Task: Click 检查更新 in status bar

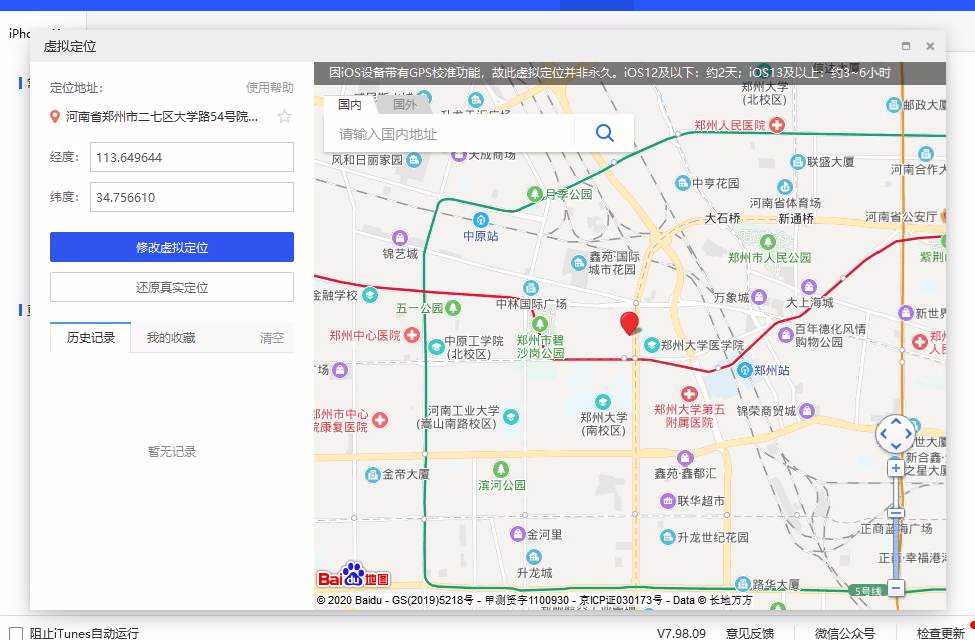Action: tap(940, 633)
